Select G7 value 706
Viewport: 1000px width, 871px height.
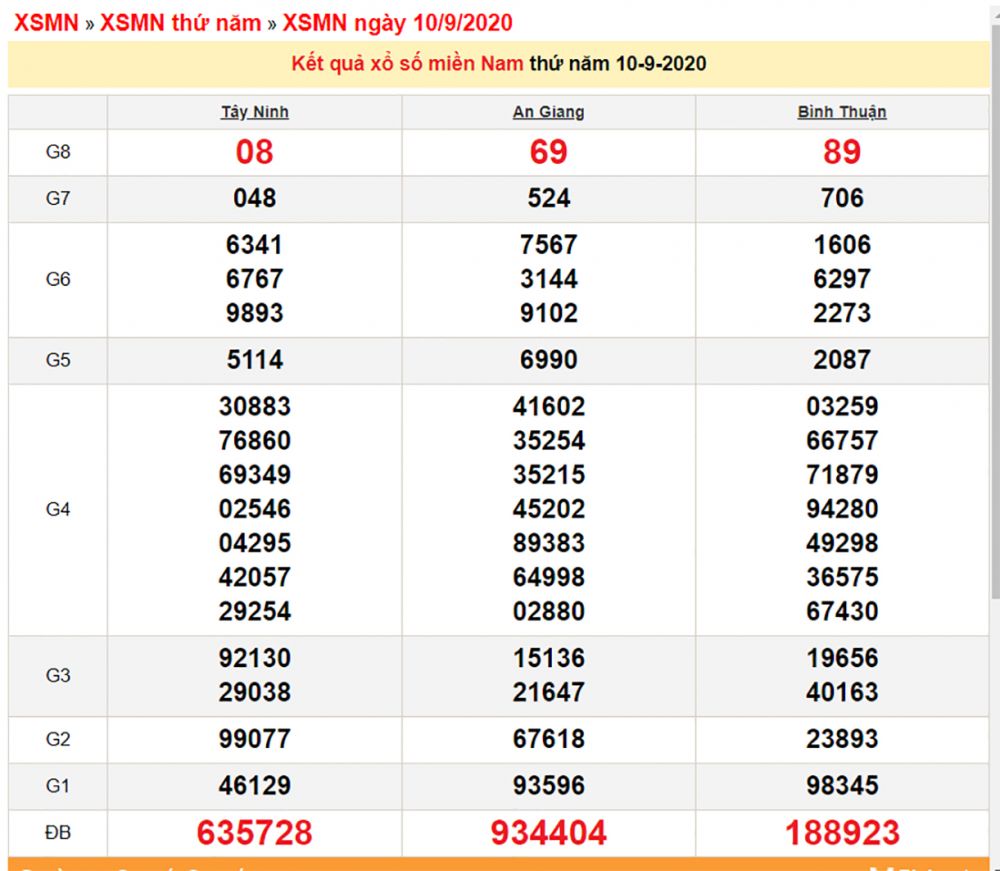click(x=842, y=198)
